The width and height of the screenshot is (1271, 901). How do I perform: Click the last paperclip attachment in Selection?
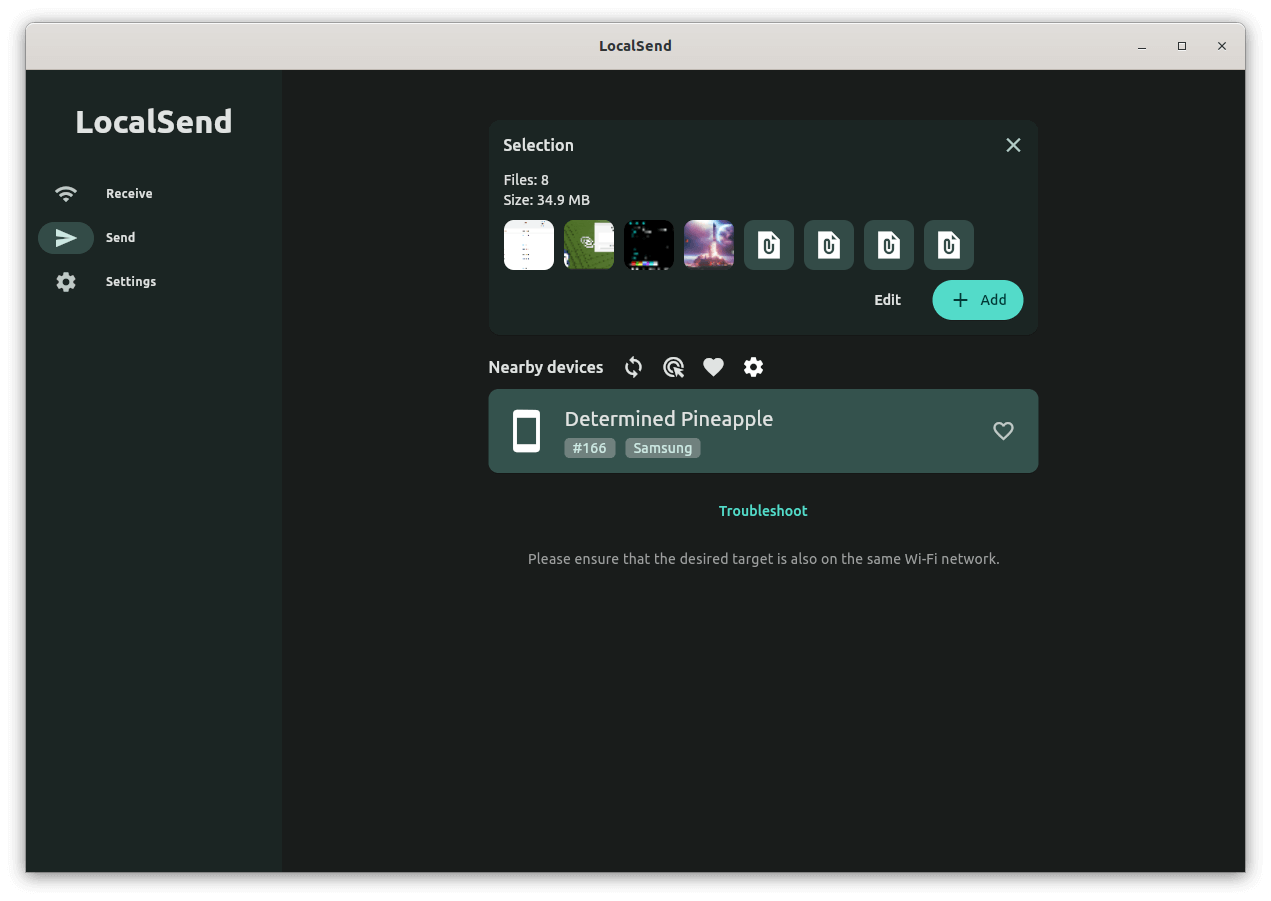(948, 244)
